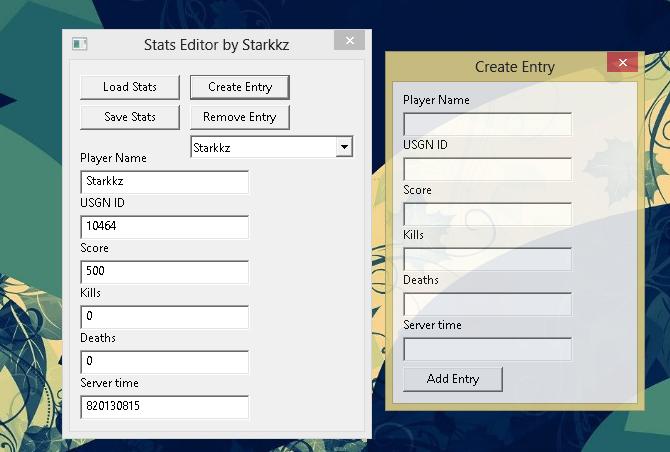
Task: Click Score label in Create Entry
Action: click(x=417, y=190)
